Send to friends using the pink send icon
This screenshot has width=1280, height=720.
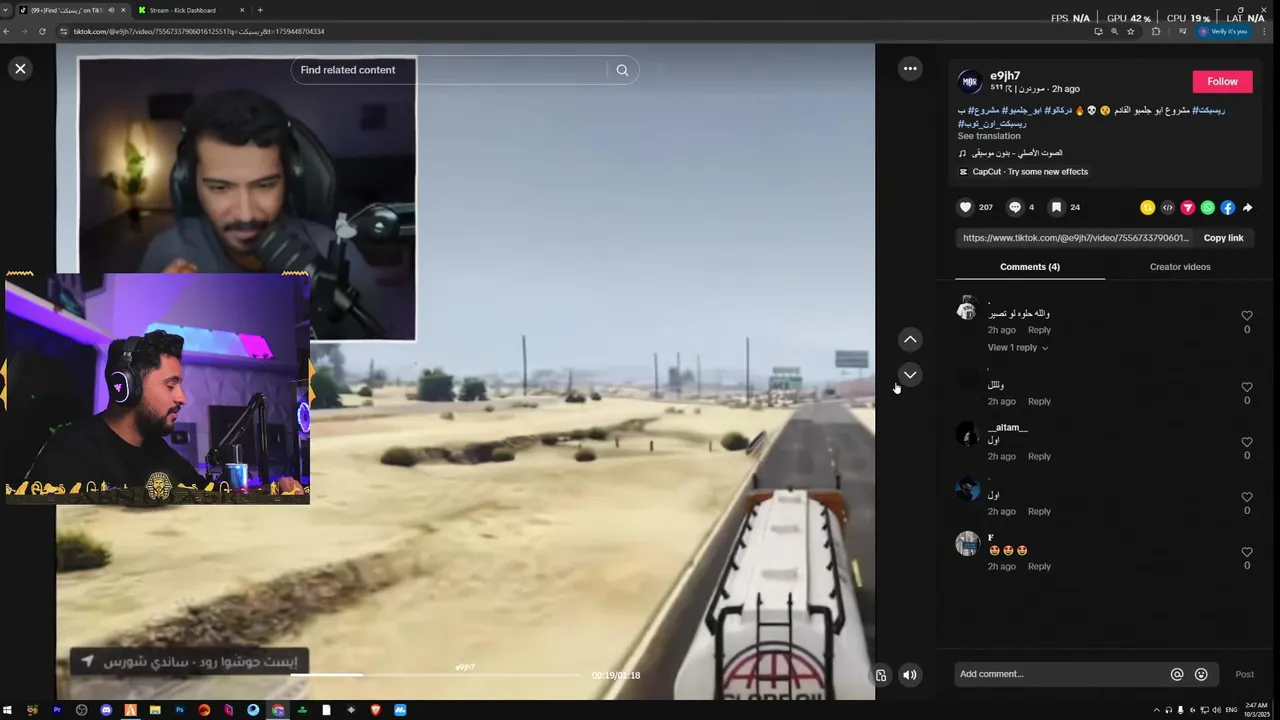(x=1187, y=208)
